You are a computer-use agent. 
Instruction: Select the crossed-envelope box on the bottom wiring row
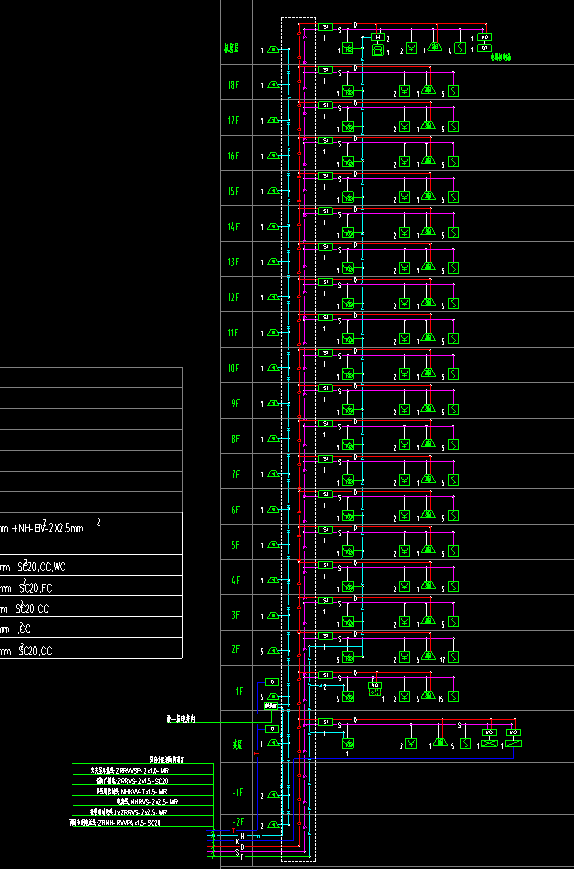(489, 743)
